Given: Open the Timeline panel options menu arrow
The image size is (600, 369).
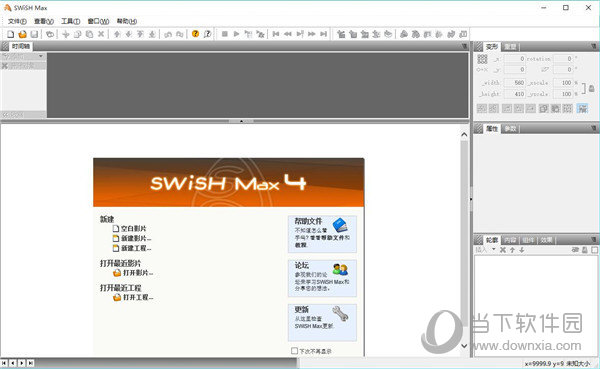Looking at the screenshot, I should [465, 46].
